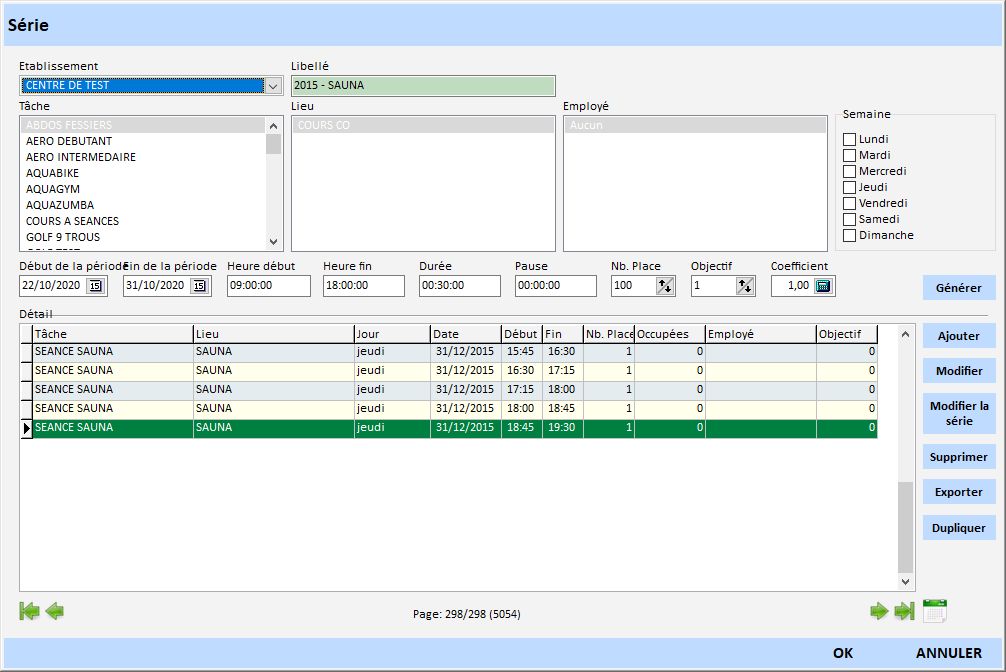Open calculator icon in Coefficient field
This screenshot has width=1006, height=672.
point(823,286)
